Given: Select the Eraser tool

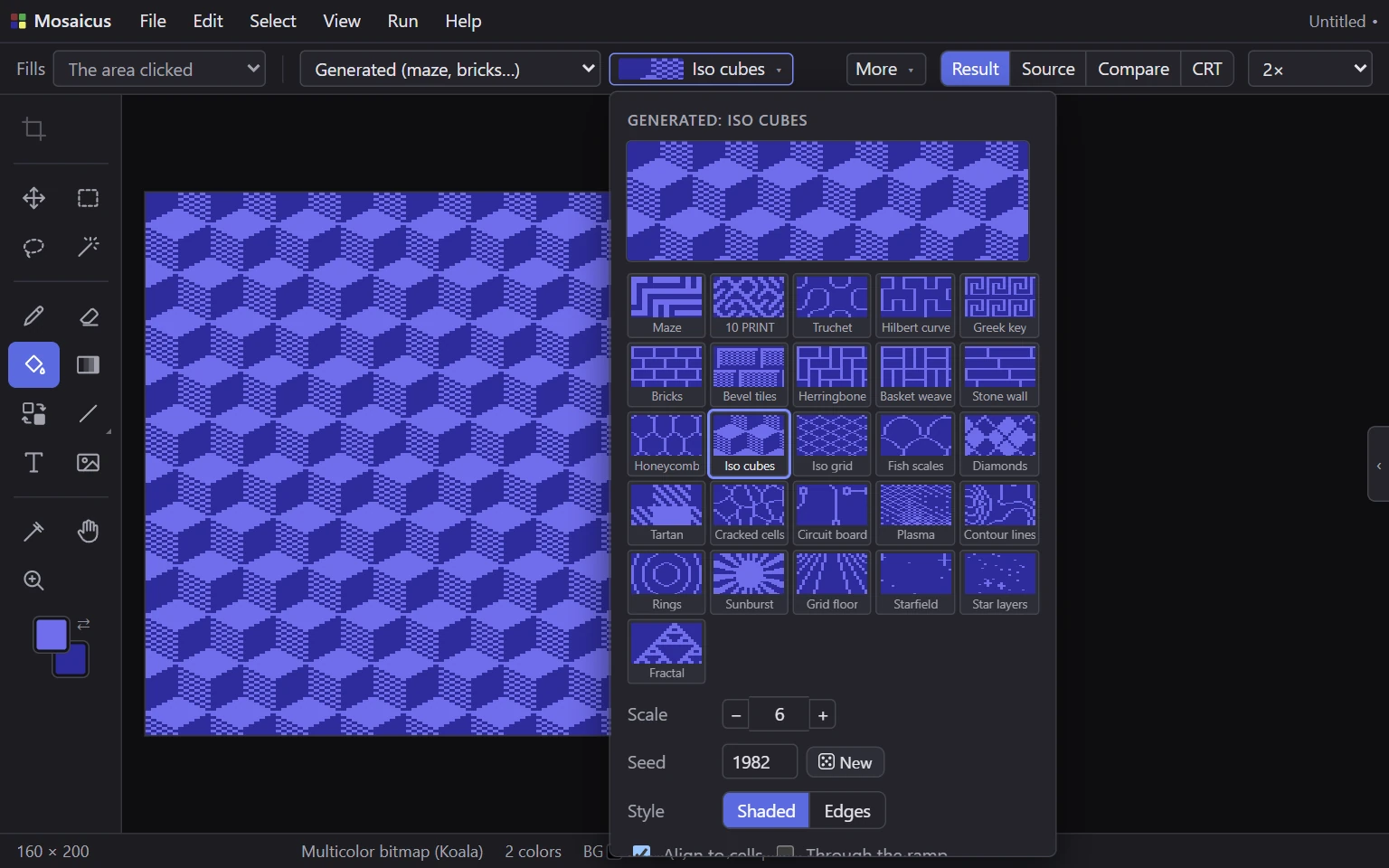Looking at the screenshot, I should tap(88, 316).
